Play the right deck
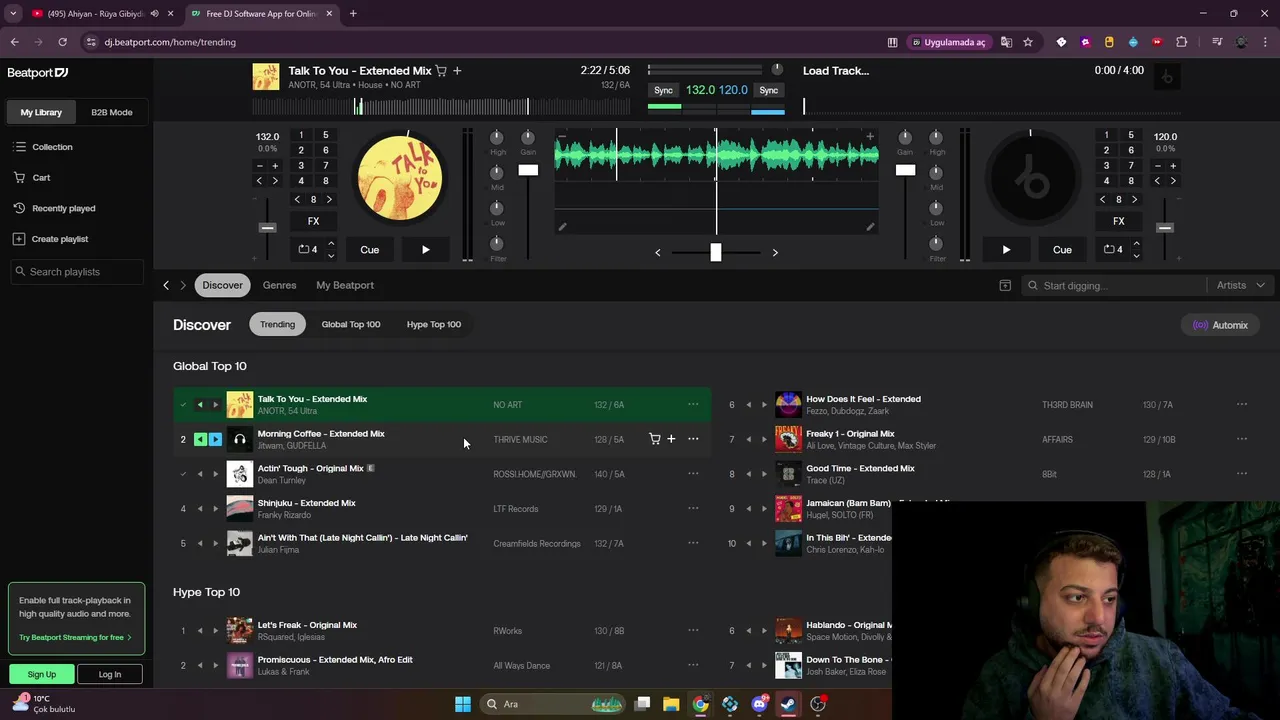1280x720 pixels. click(1006, 250)
